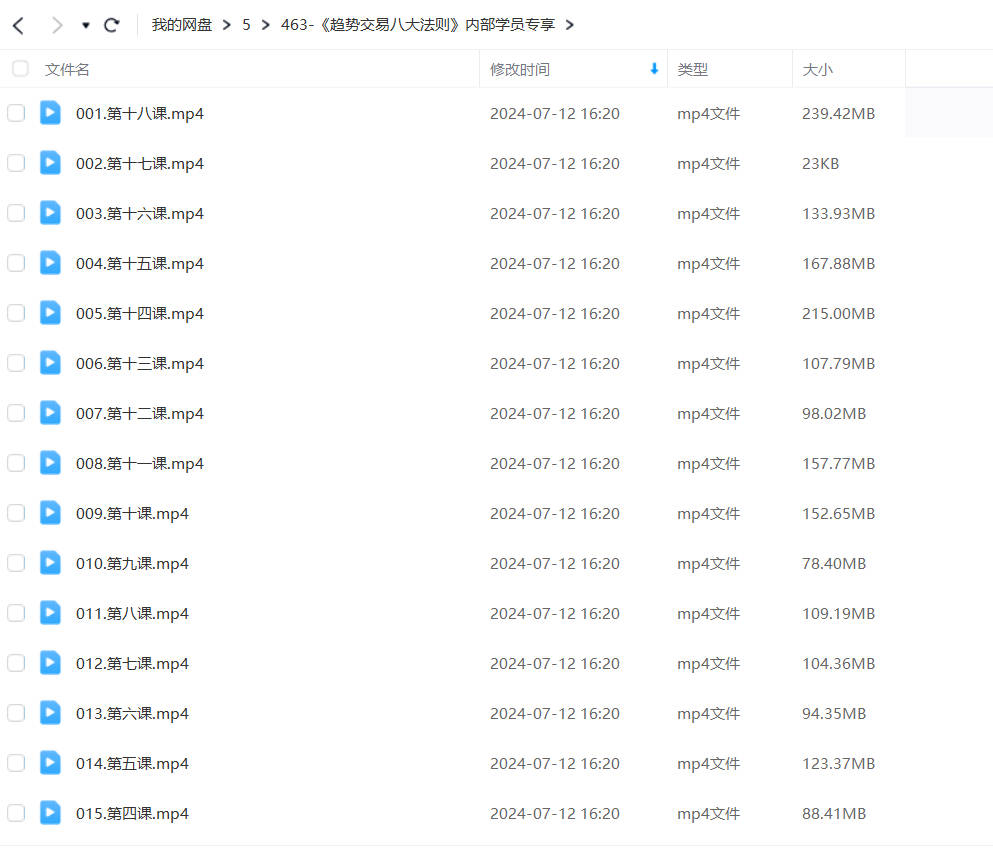This screenshot has height=866, width=993.
Task: Click video icon of 003.第十六课.mp4
Action: click(50, 213)
